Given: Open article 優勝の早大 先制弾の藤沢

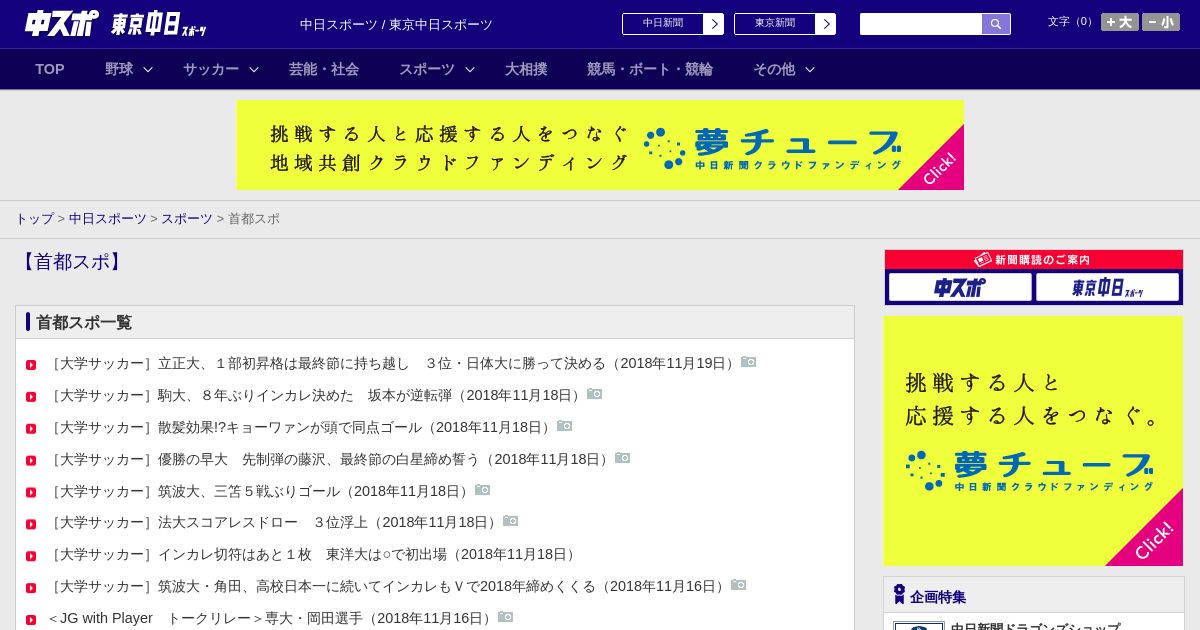Looking at the screenshot, I should coord(330,459).
